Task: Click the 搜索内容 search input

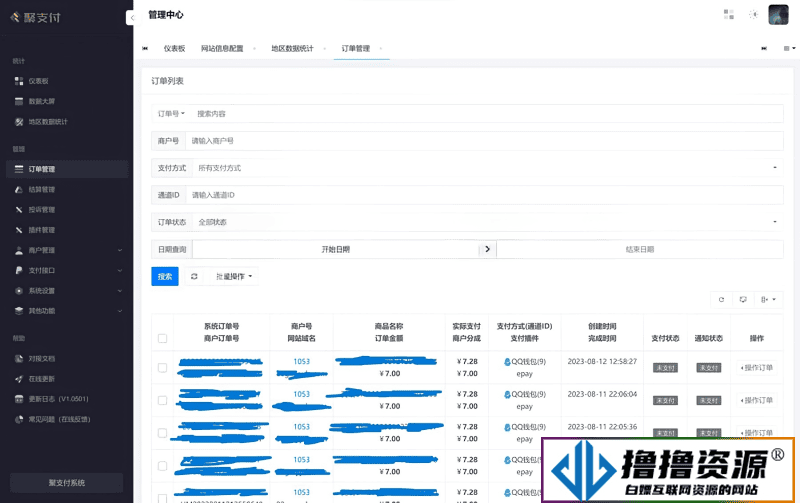Action: click(487, 114)
